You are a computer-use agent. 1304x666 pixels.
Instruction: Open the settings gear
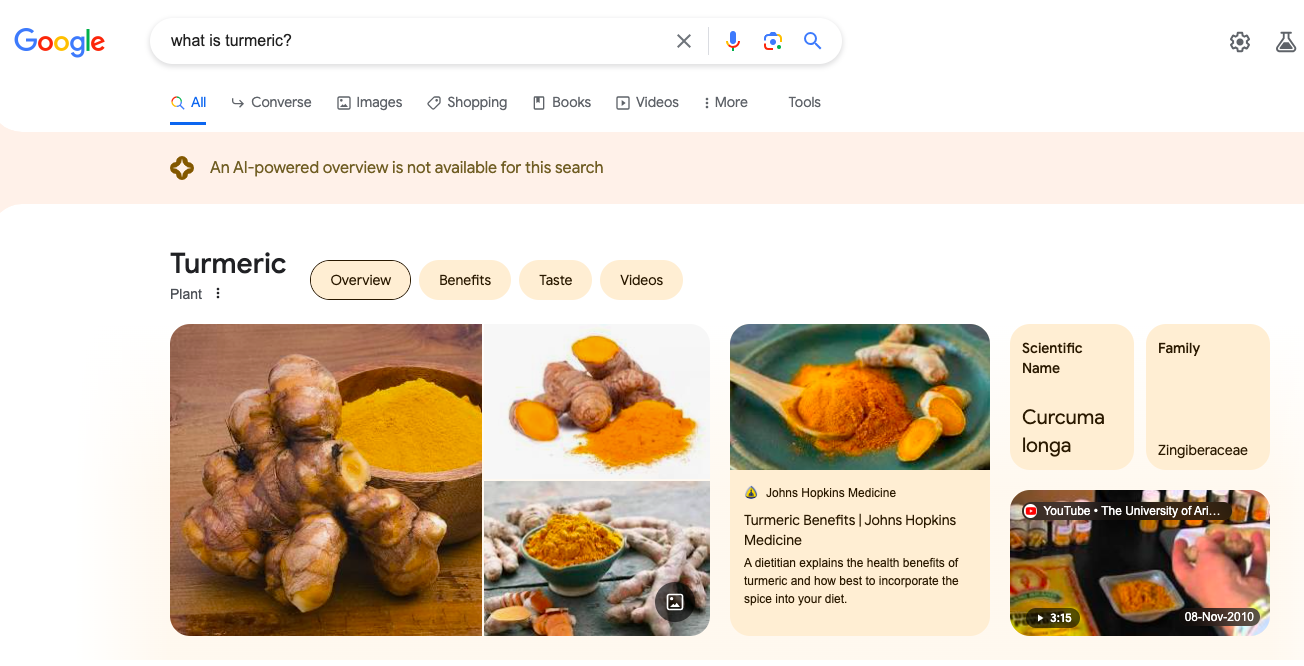[1240, 42]
